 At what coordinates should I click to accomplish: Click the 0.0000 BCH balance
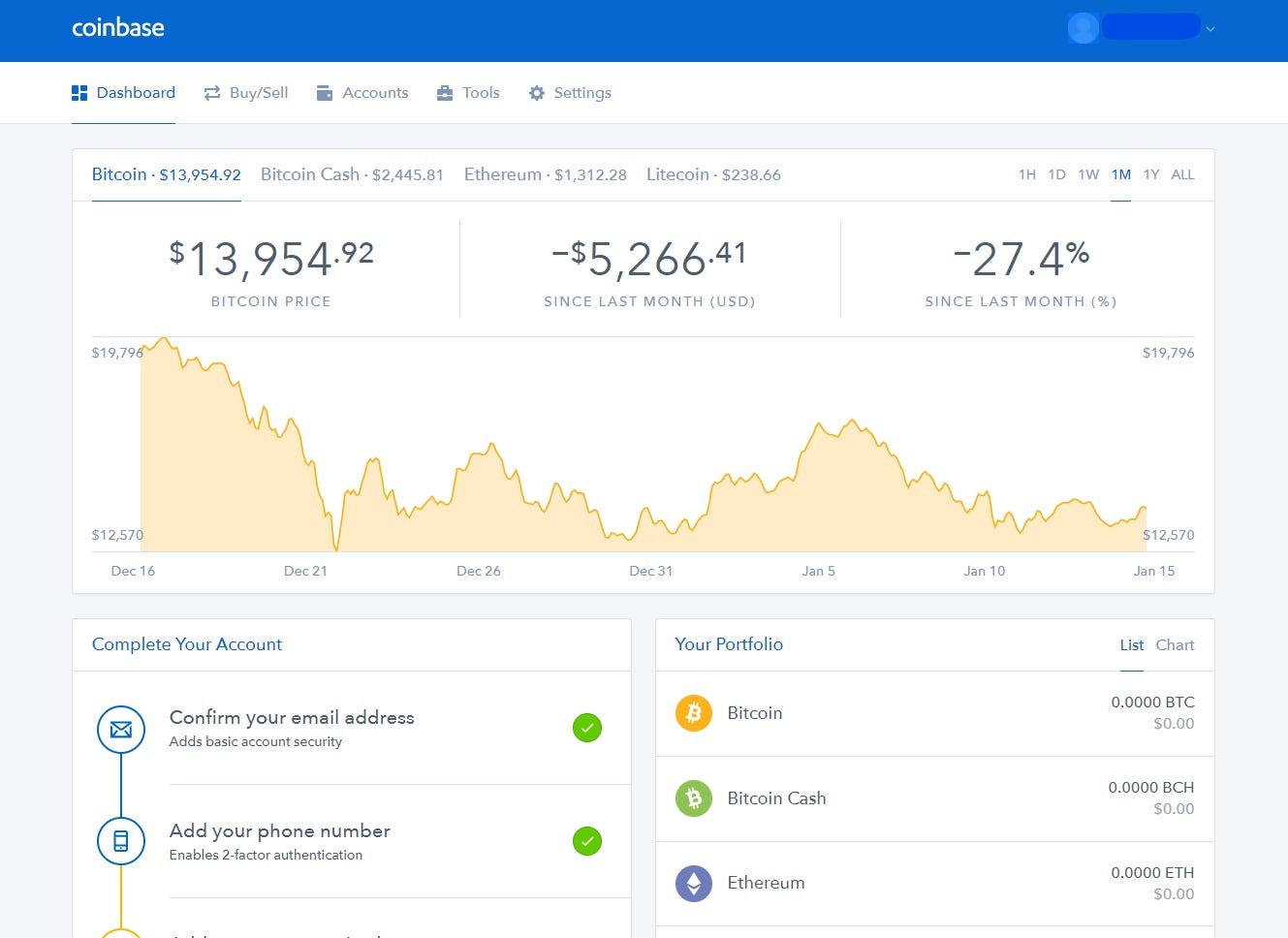click(1151, 788)
